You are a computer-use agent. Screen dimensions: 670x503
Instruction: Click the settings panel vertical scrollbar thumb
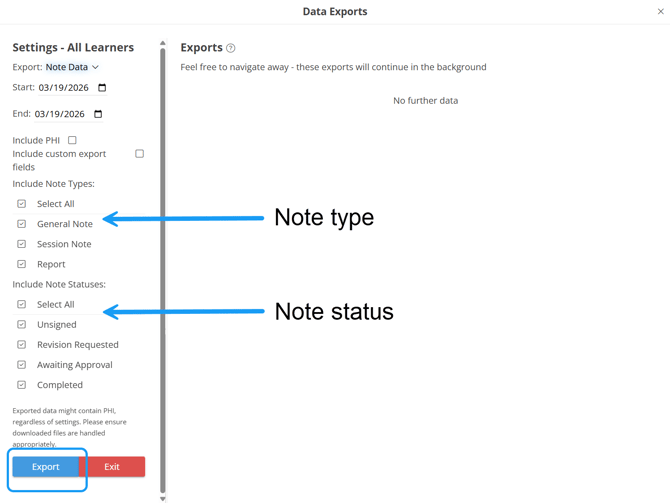click(163, 271)
